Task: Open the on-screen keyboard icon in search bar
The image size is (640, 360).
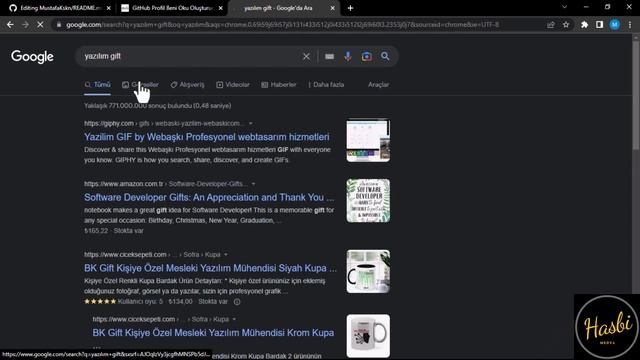Action: coord(329,56)
